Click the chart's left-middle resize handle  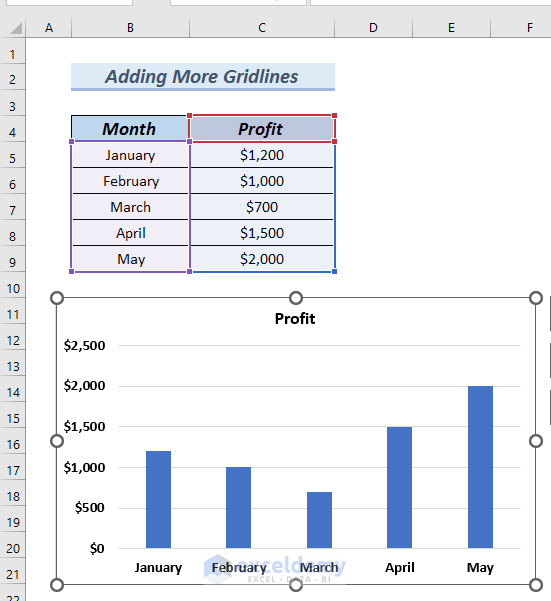pyautogui.click(x=57, y=441)
